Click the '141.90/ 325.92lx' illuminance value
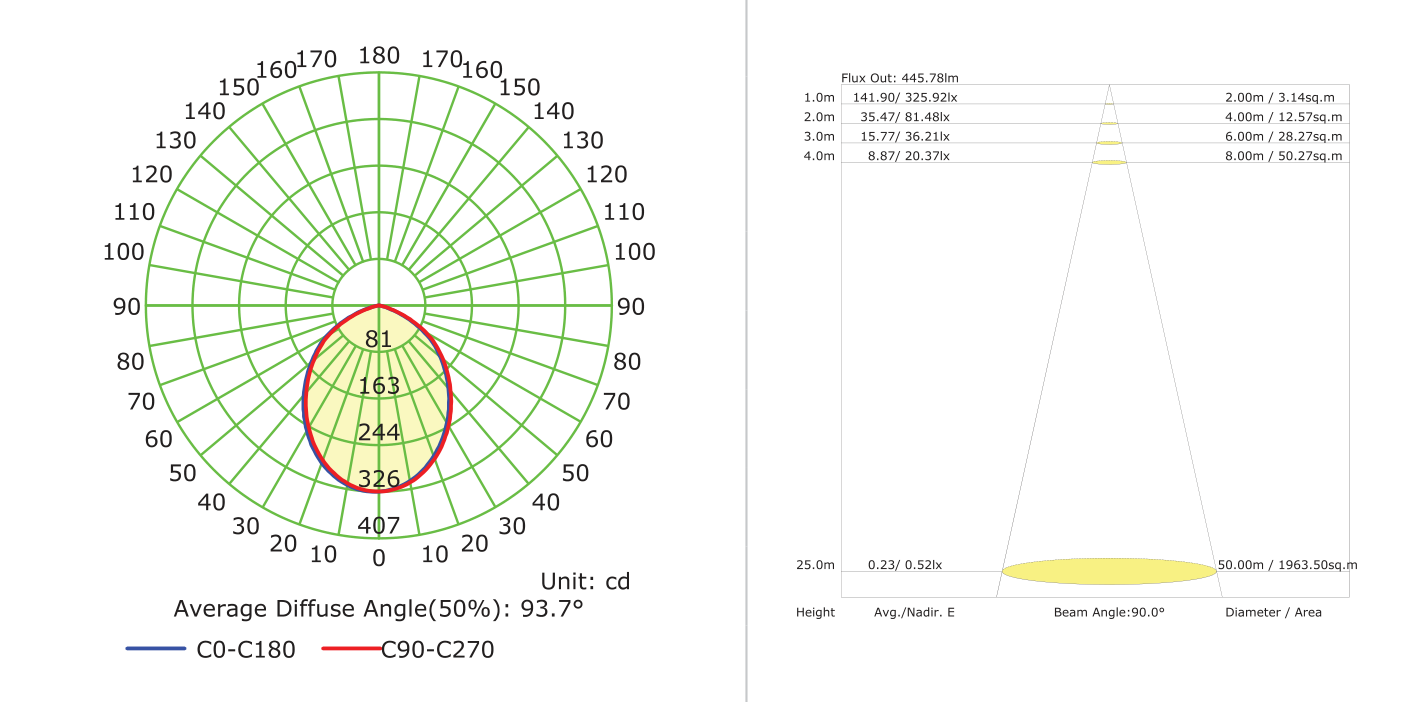The height and width of the screenshot is (702, 1414). [905, 97]
